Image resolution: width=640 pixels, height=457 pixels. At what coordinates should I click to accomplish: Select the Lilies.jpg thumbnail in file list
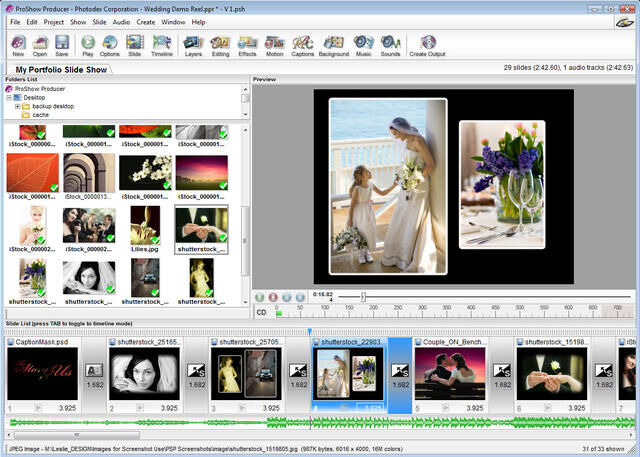tap(145, 224)
